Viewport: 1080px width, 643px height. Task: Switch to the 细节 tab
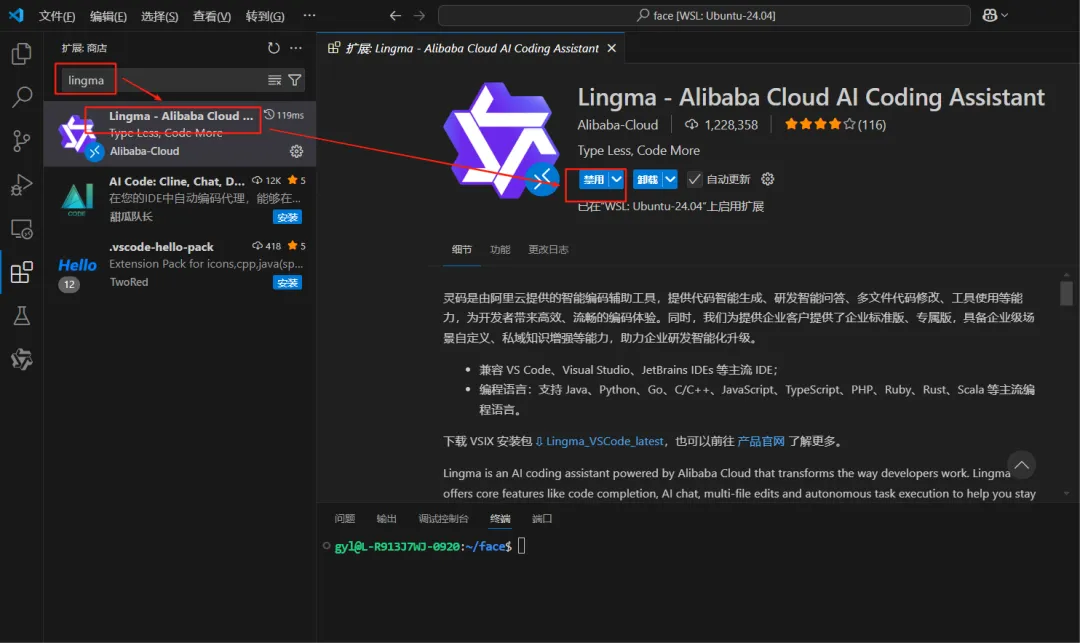point(461,249)
